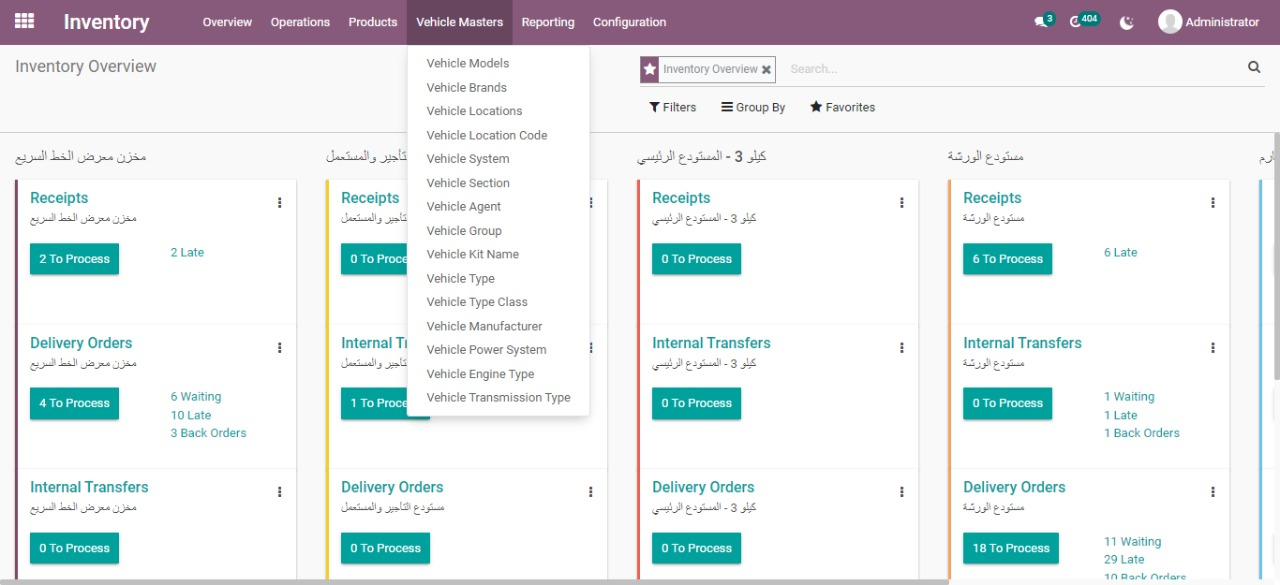Open the conversations messages icon

point(1041,22)
